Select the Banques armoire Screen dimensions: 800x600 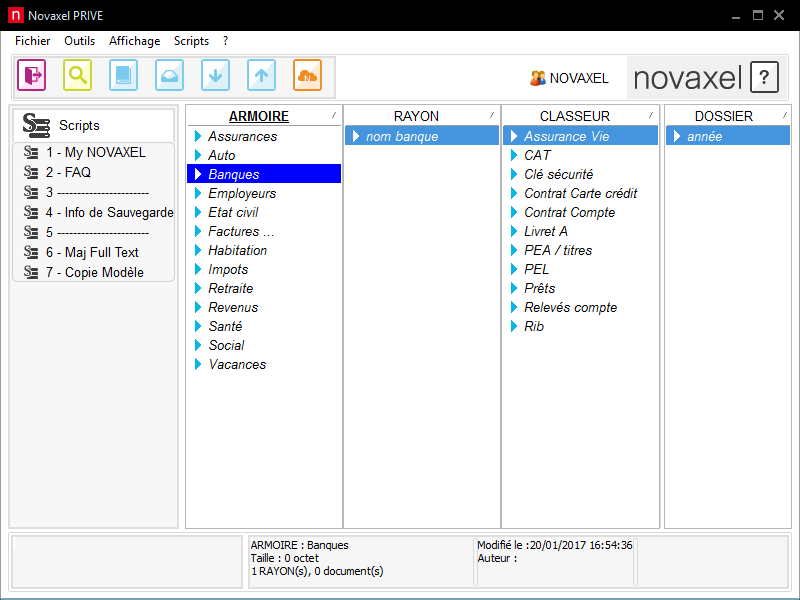click(264, 174)
